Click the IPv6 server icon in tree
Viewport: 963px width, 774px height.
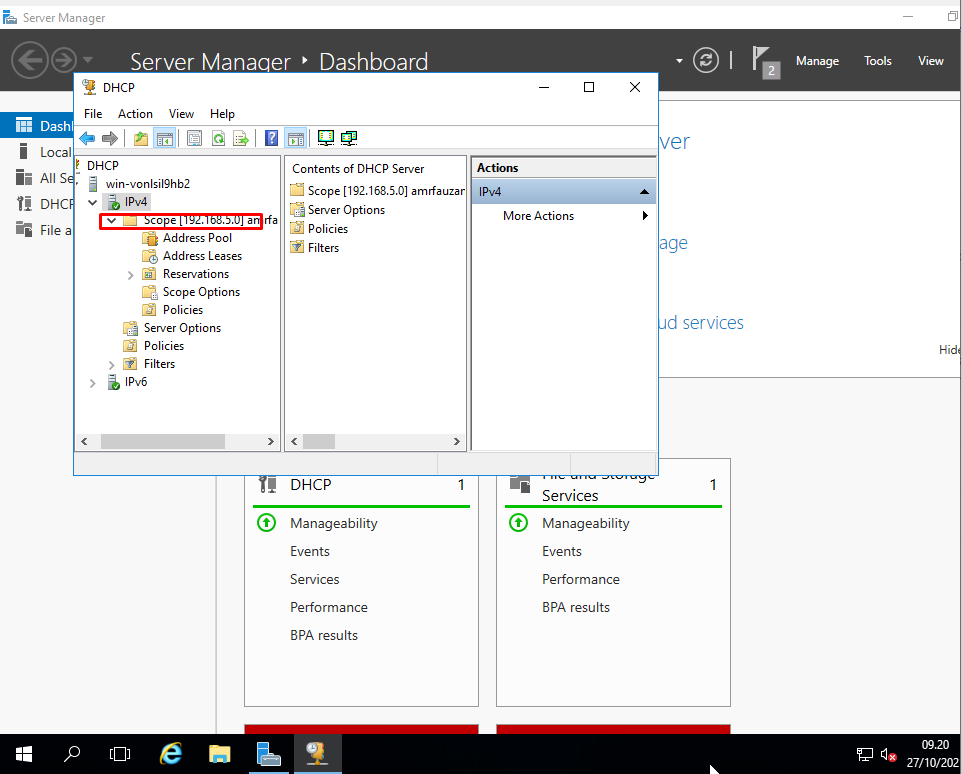[113, 382]
